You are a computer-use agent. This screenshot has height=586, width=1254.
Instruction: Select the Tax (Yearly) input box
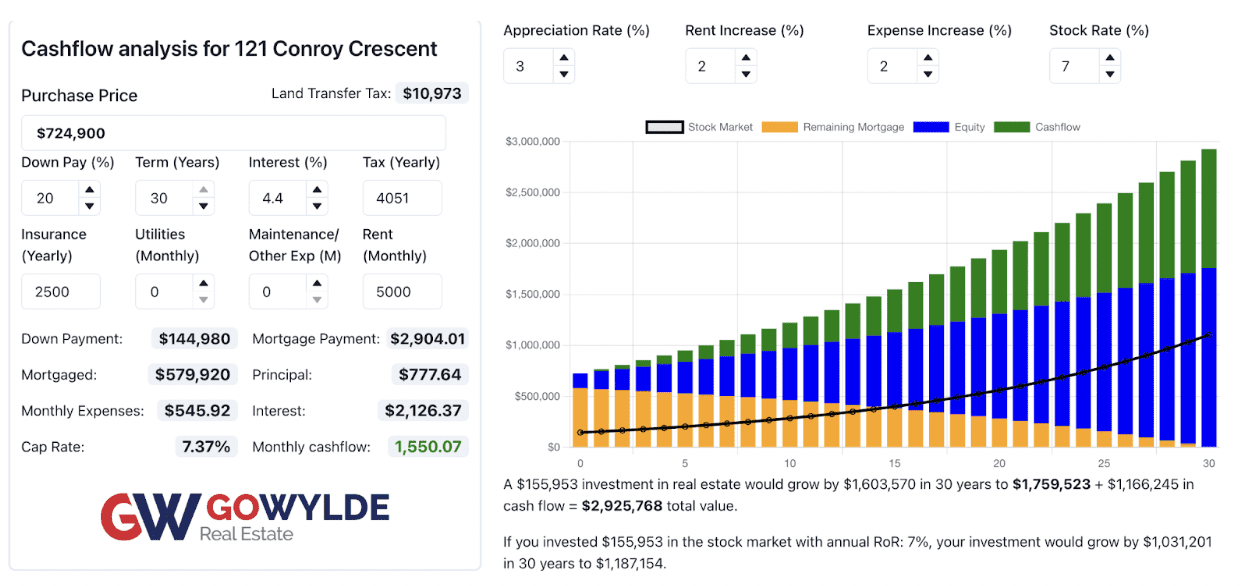click(402, 198)
